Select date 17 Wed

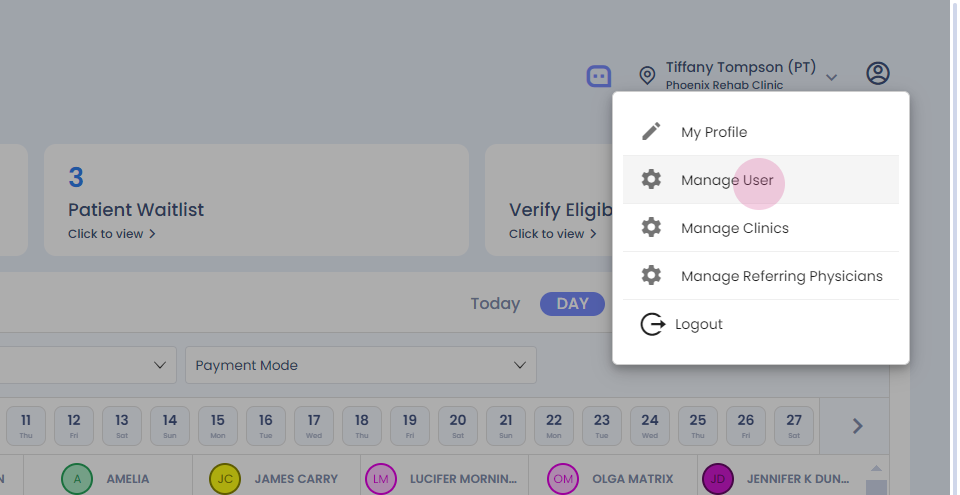click(313, 426)
